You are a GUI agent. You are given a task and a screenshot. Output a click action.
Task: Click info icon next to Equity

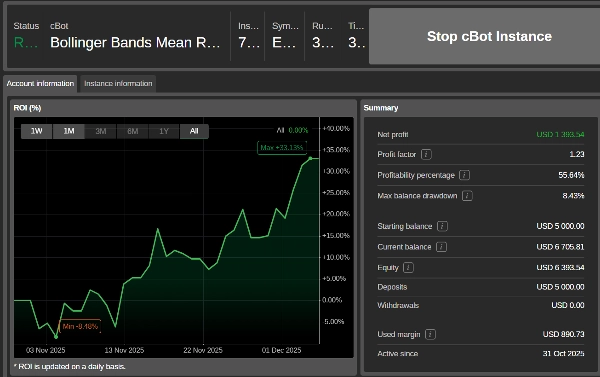[x=408, y=268]
